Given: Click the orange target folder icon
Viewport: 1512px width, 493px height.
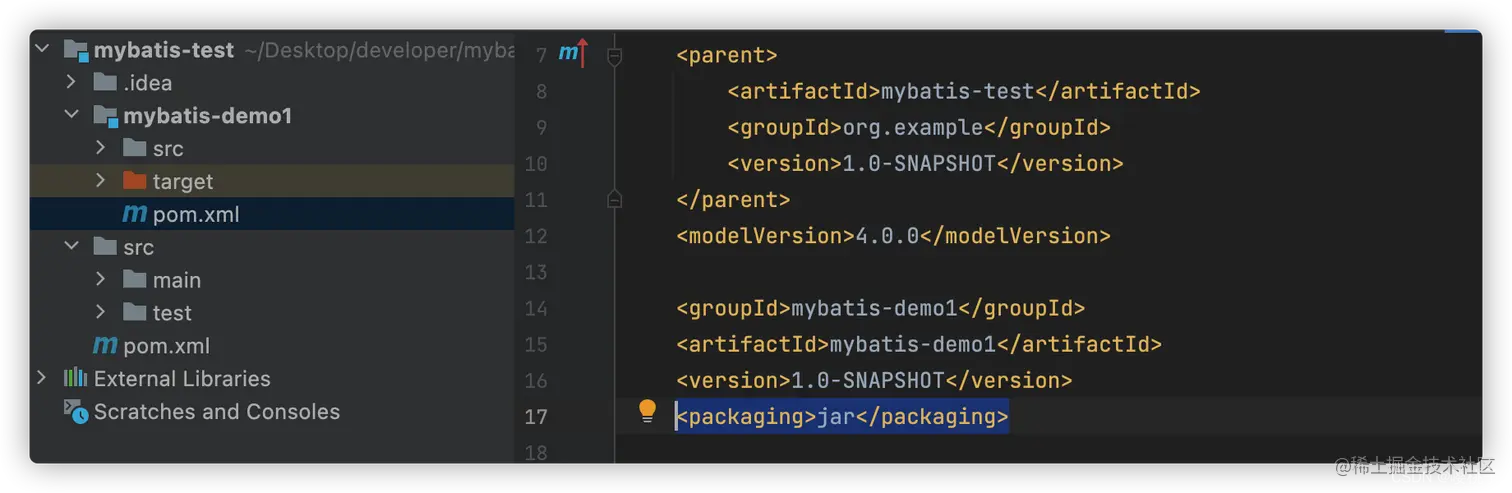Looking at the screenshot, I should click(134, 181).
